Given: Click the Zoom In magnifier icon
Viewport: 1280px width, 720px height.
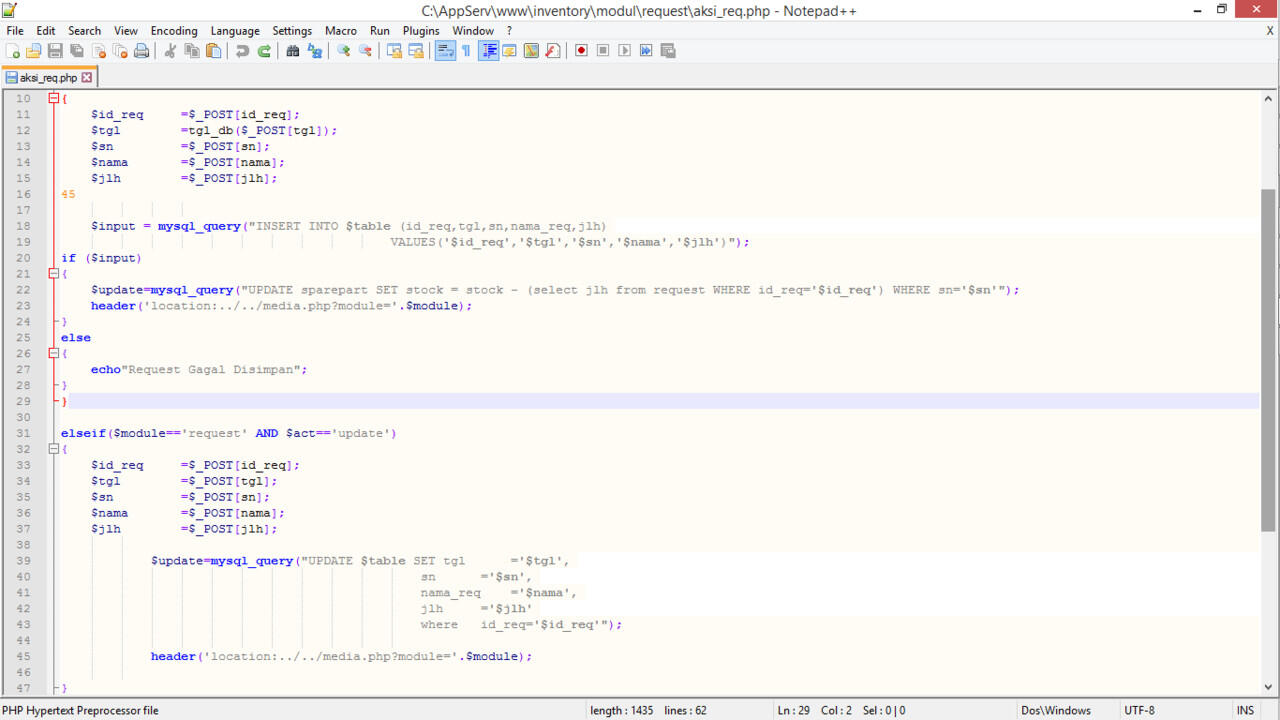Looking at the screenshot, I should click(x=343, y=51).
